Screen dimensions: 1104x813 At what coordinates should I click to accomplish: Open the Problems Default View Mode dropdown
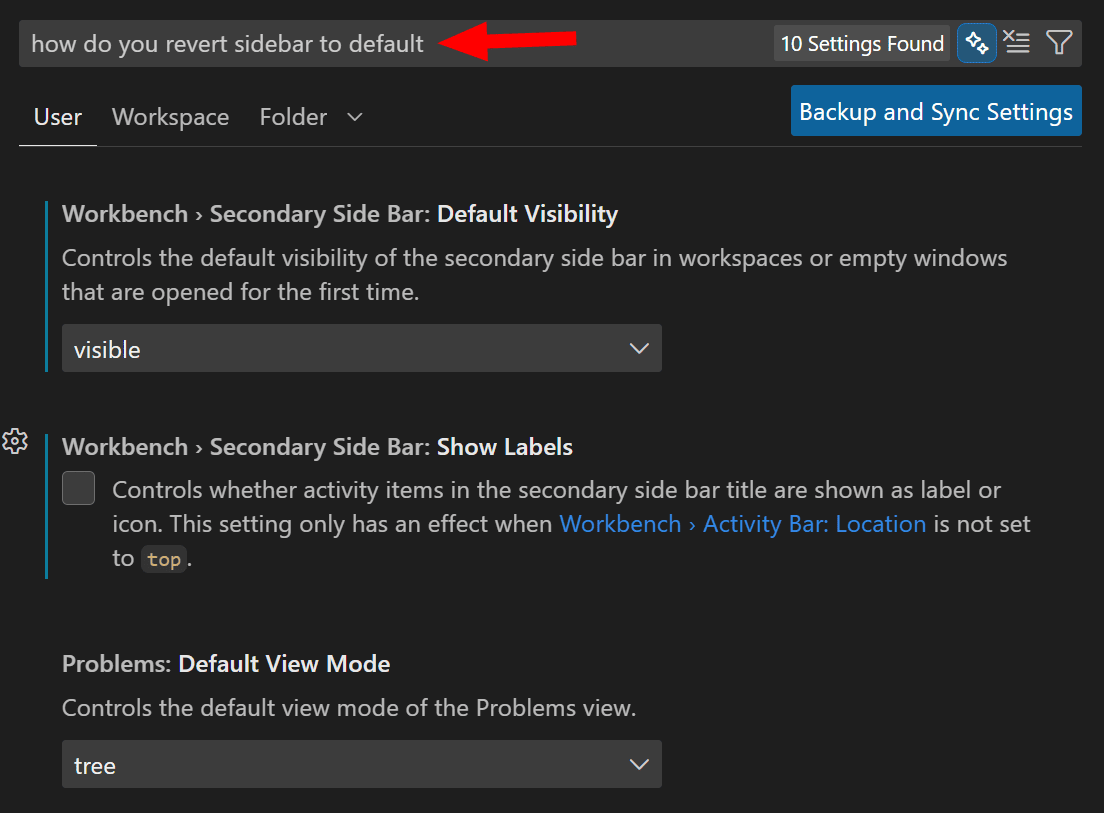362,764
